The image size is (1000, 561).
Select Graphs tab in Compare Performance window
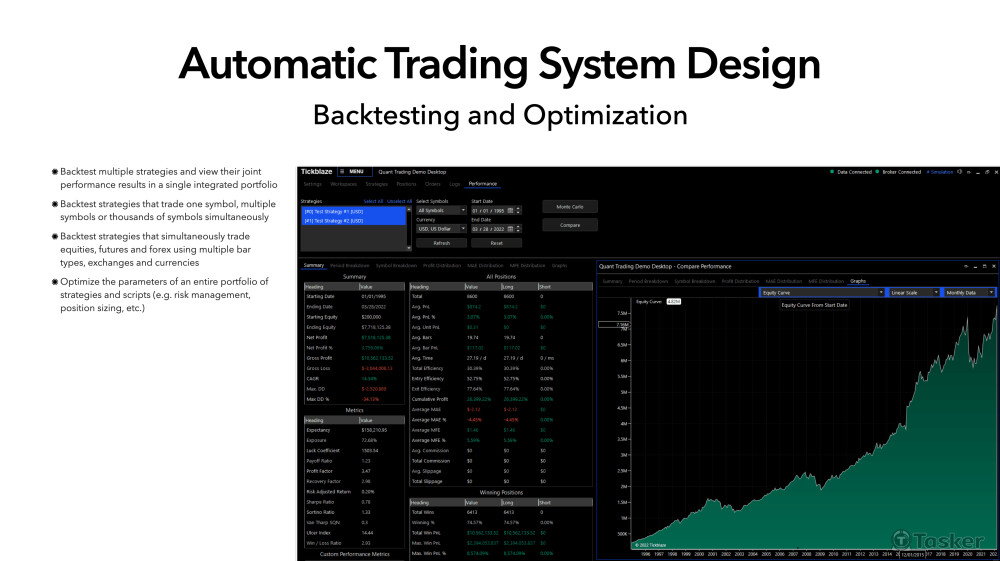[x=858, y=281]
